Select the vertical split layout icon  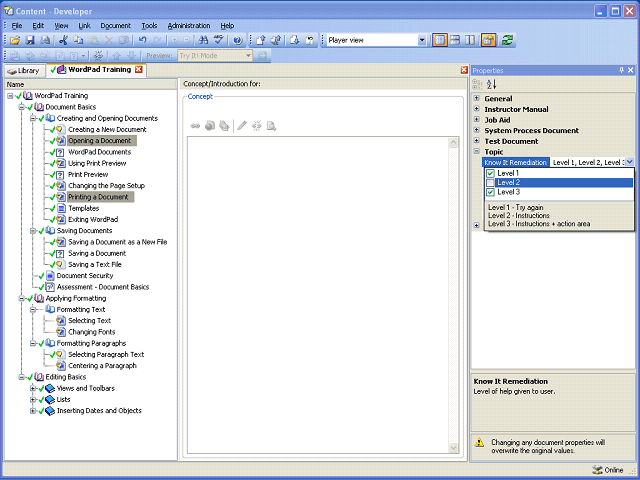click(x=470, y=40)
